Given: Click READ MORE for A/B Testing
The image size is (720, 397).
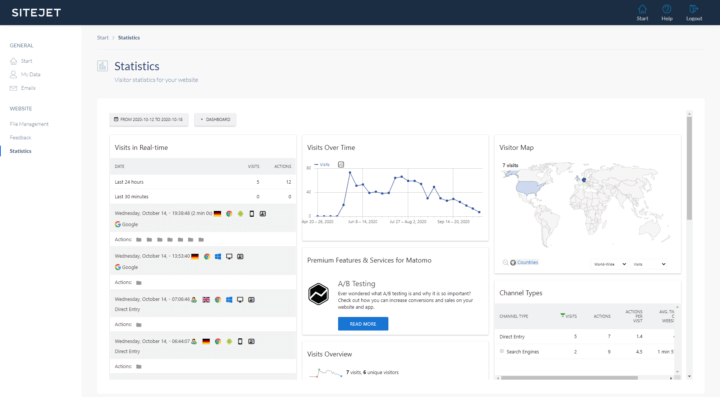Looking at the screenshot, I should click(x=363, y=324).
